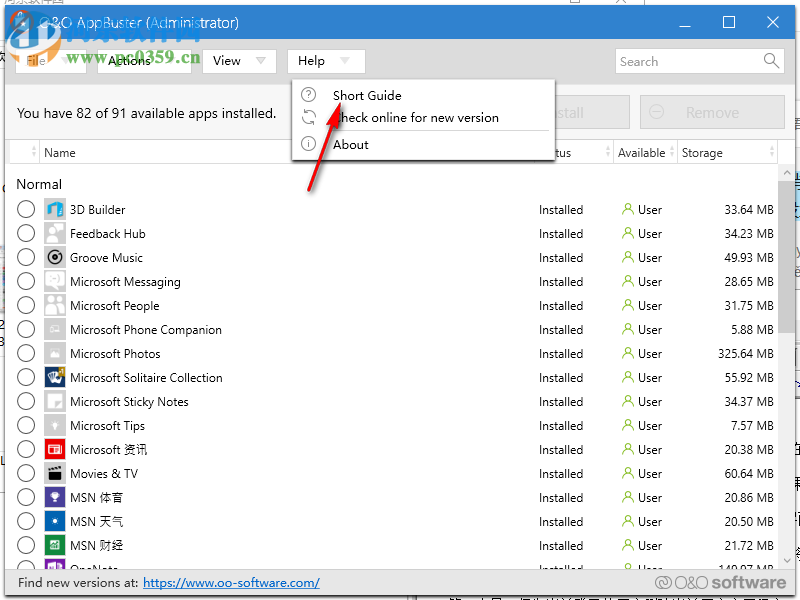Image resolution: width=800 pixels, height=600 pixels.
Task: Choose Check online for new version
Action: click(x=416, y=117)
